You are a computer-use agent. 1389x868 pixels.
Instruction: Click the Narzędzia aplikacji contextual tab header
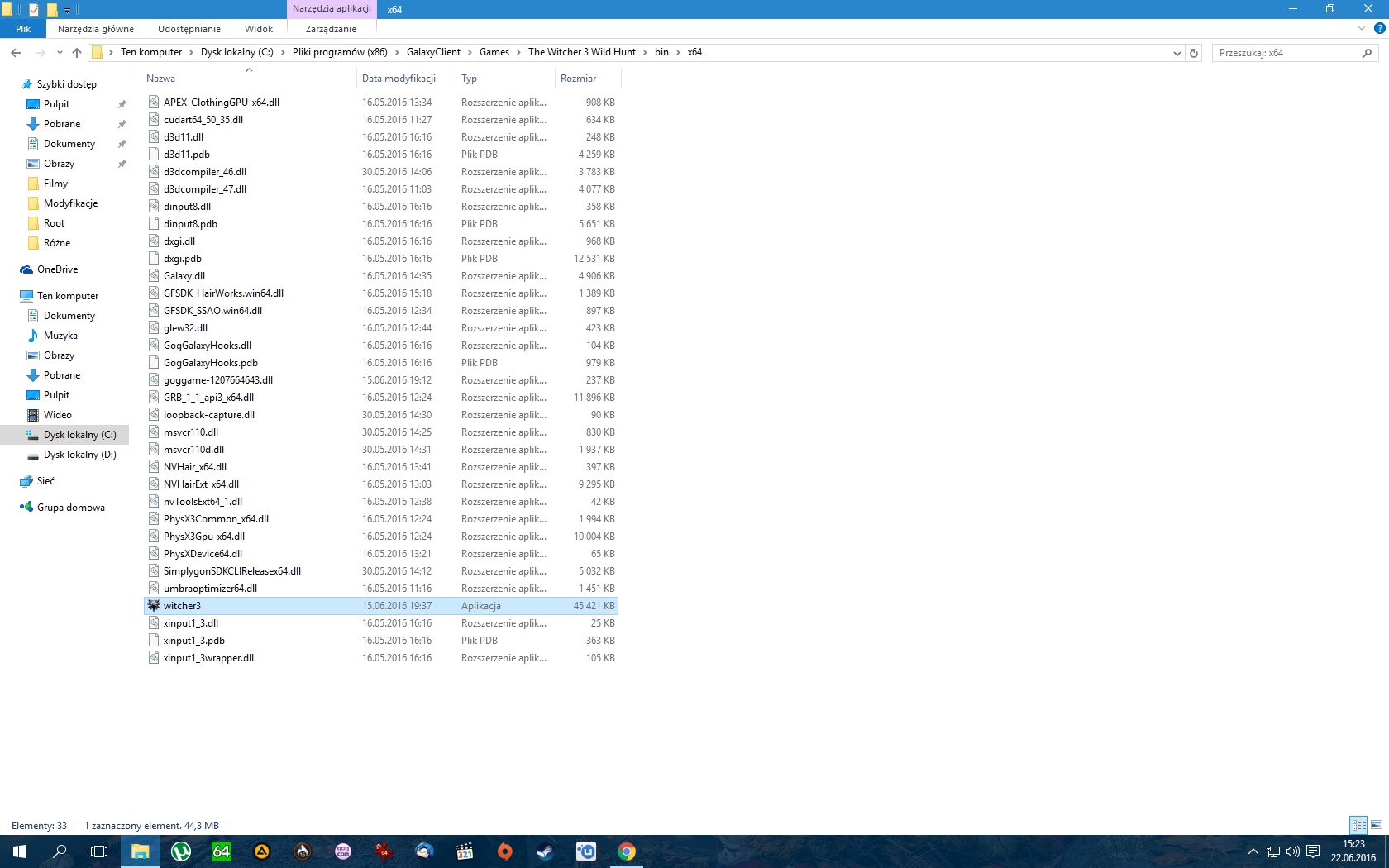coord(332,9)
